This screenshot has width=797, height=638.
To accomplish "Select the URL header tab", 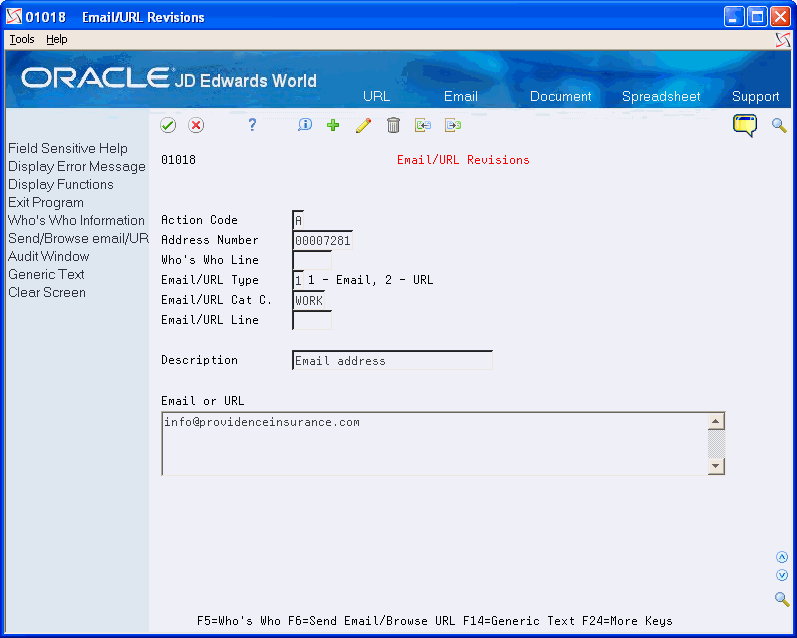I will pyautogui.click(x=376, y=96).
